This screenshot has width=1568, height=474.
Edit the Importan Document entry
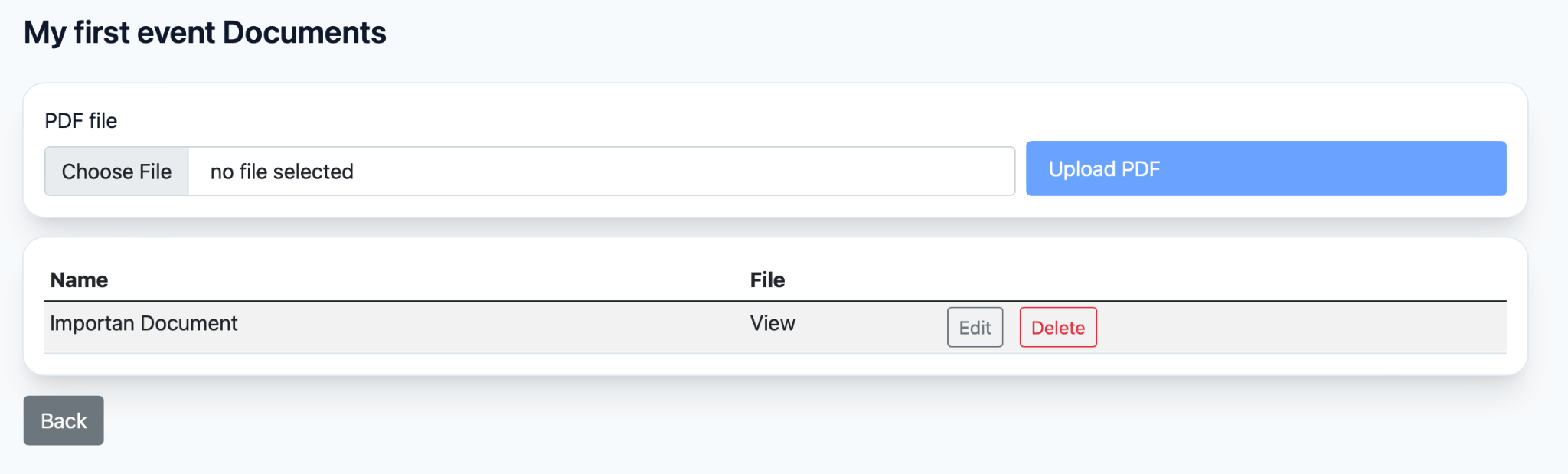975,328
